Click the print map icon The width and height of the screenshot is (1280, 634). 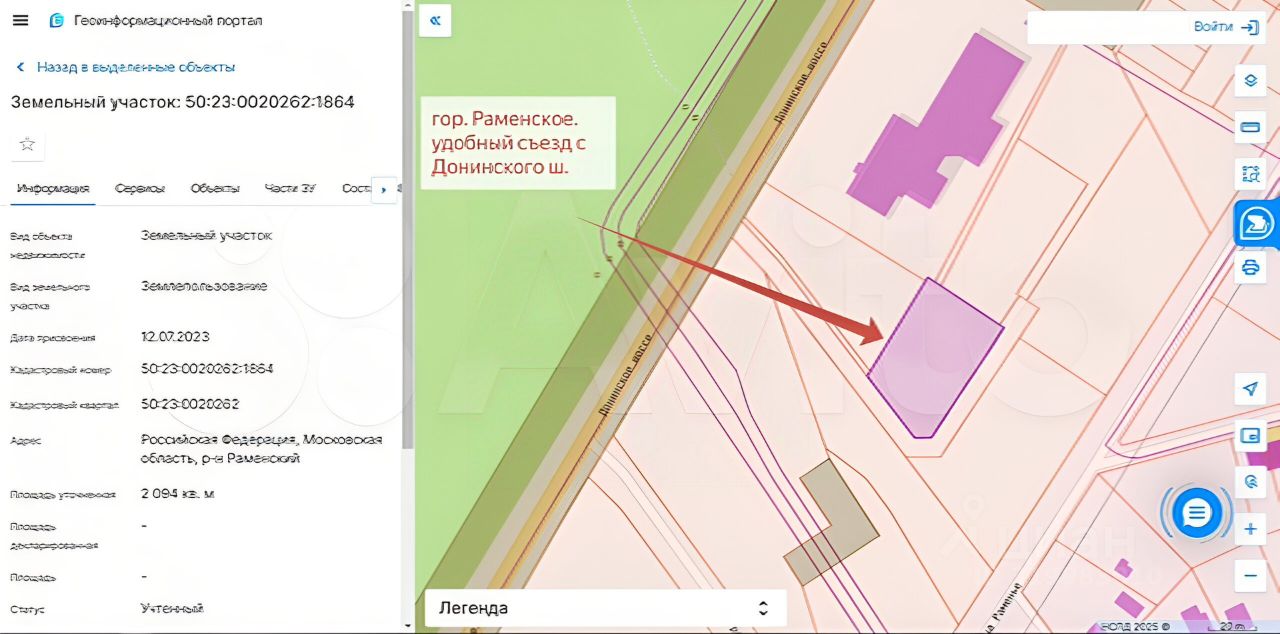click(x=1250, y=267)
